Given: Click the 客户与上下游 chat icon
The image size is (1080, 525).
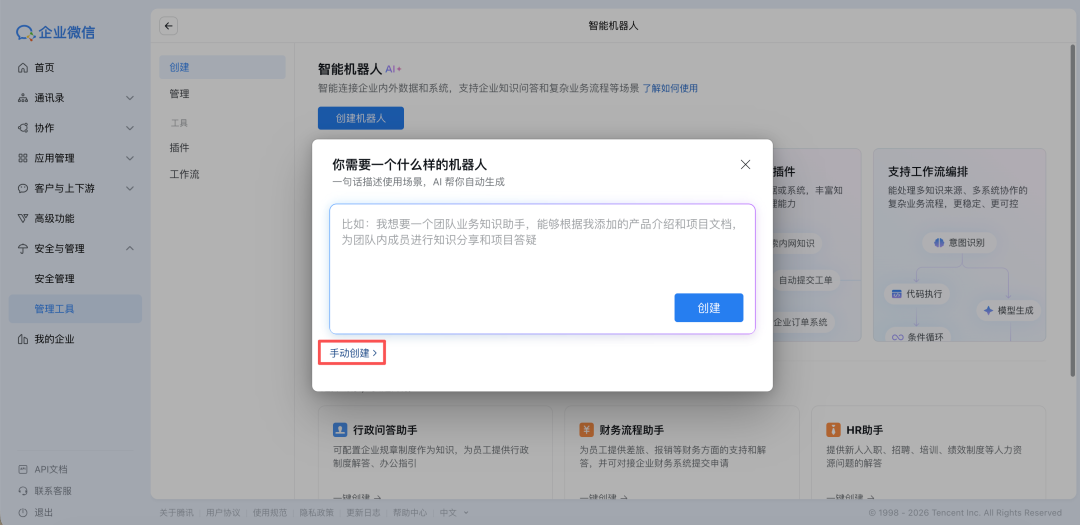Looking at the screenshot, I should click(23, 188).
